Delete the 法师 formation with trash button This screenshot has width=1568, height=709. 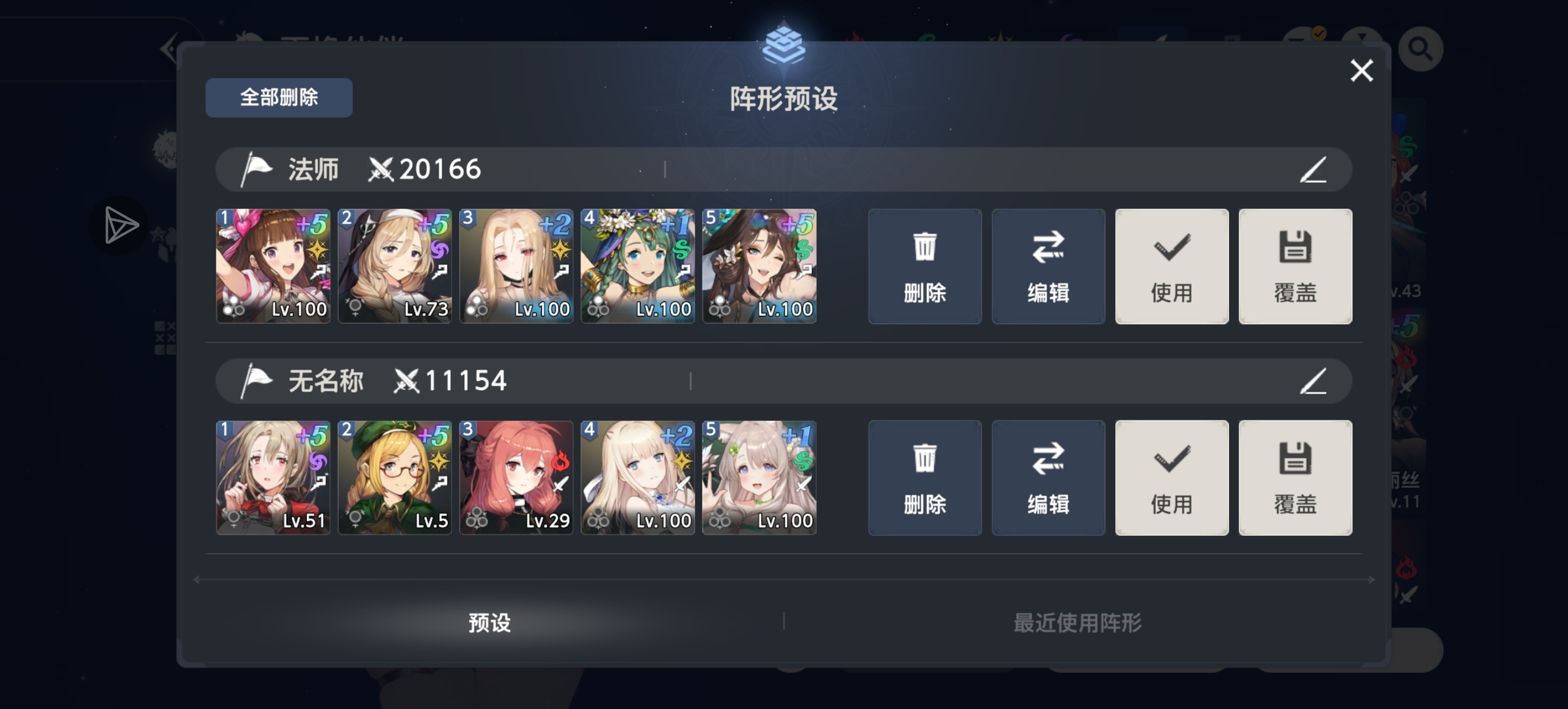[925, 266]
